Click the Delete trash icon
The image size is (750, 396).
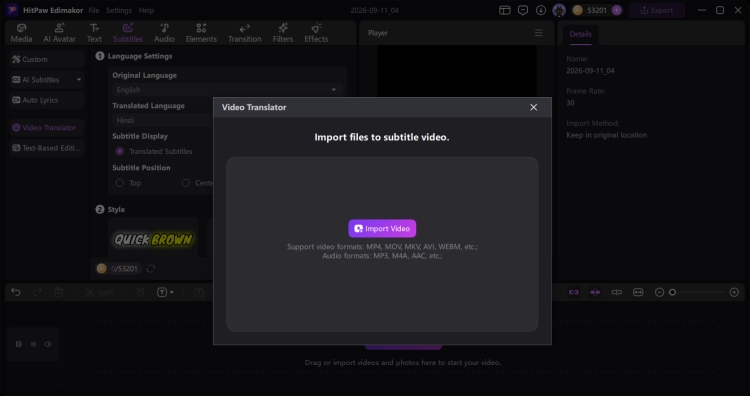click(x=59, y=292)
